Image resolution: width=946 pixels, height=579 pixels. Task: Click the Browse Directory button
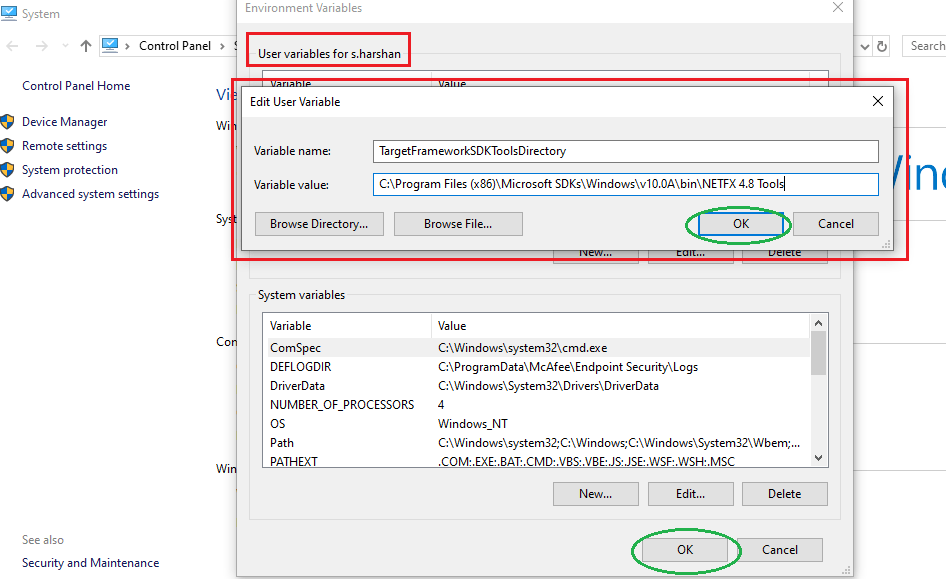click(318, 223)
